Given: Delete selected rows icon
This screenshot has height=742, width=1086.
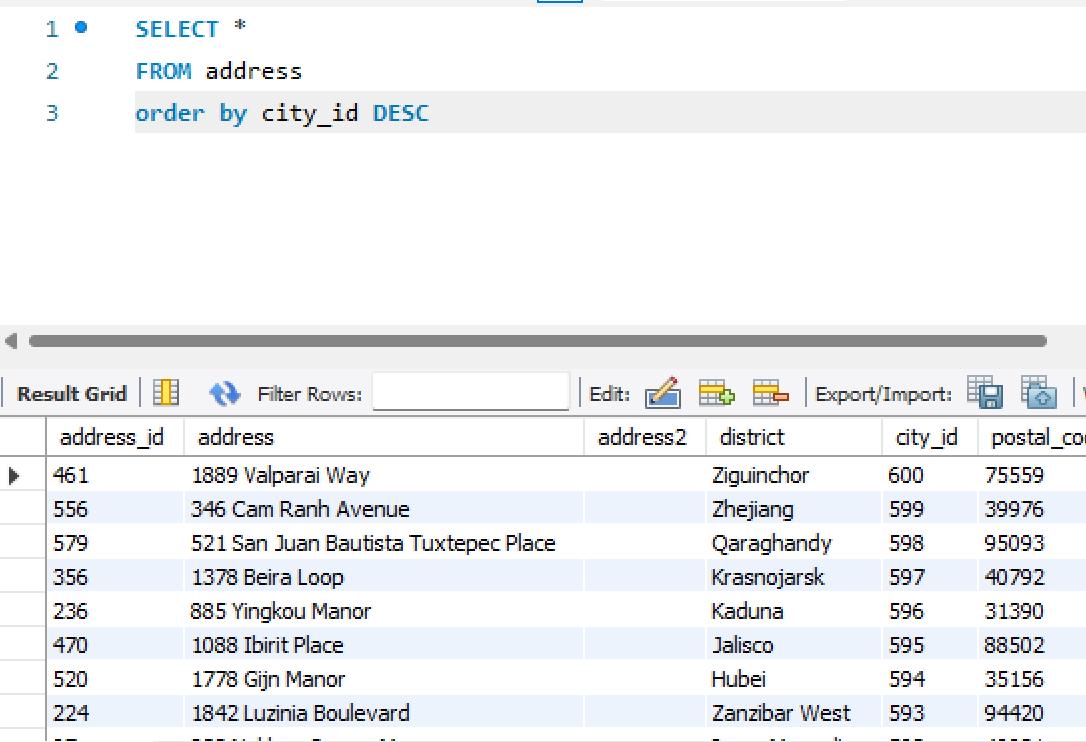Looking at the screenshot, I should [767, 394].
